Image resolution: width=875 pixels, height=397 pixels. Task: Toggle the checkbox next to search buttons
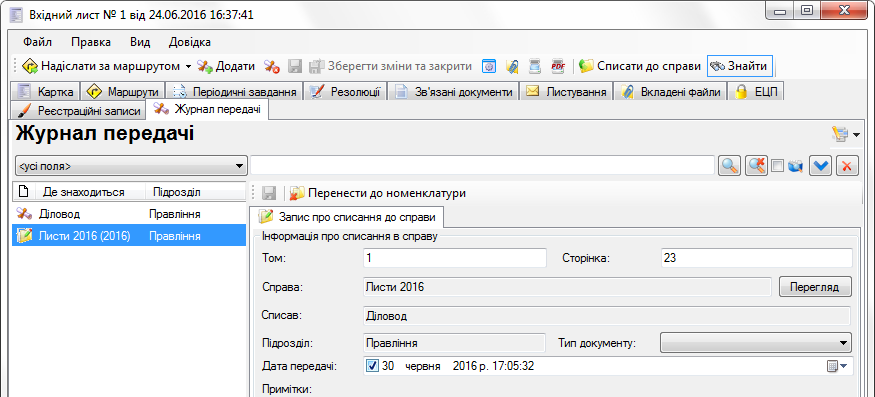pos(777,166)
